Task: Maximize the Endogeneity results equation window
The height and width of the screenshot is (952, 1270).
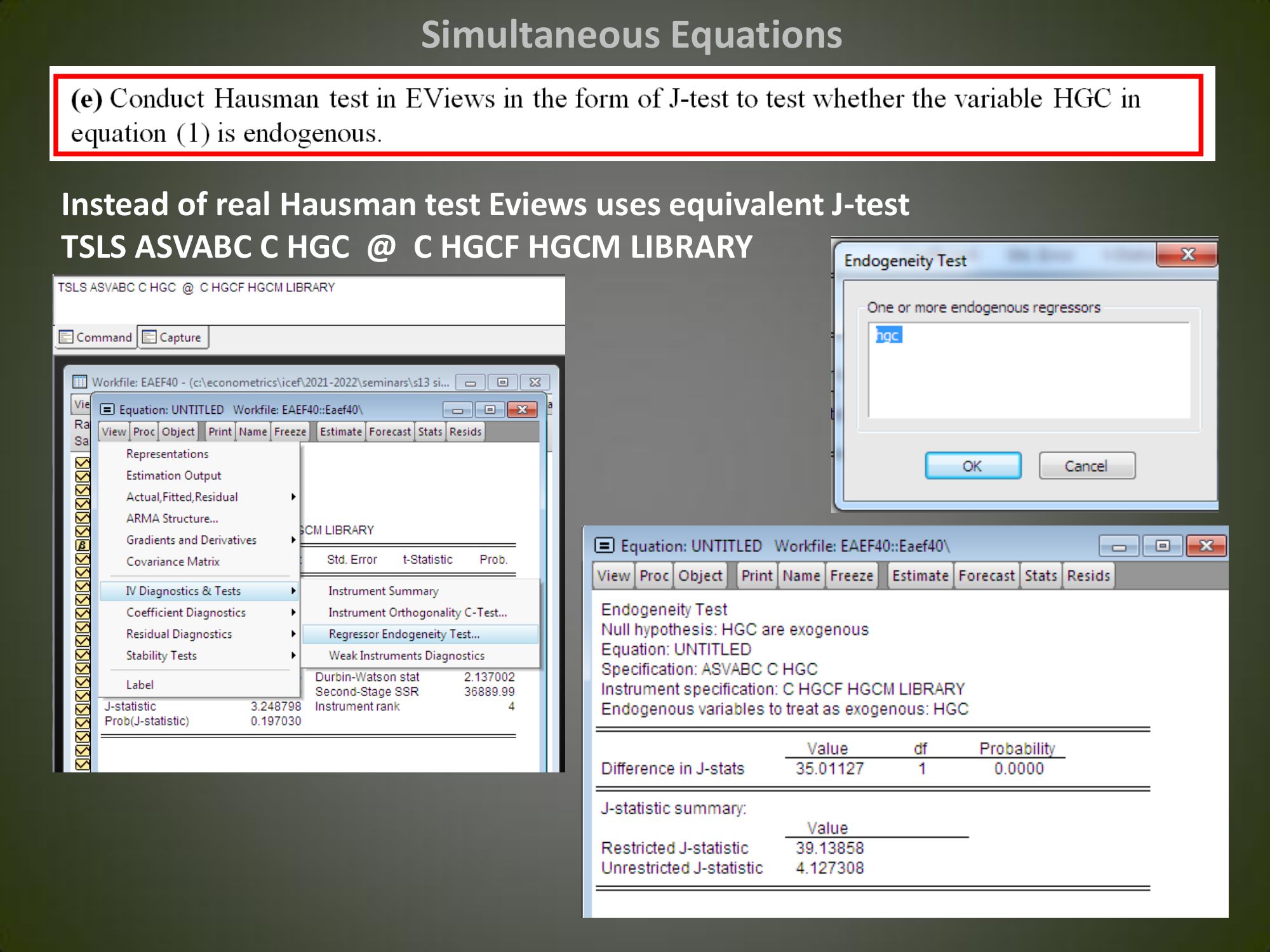Action: coord(1162,546)
